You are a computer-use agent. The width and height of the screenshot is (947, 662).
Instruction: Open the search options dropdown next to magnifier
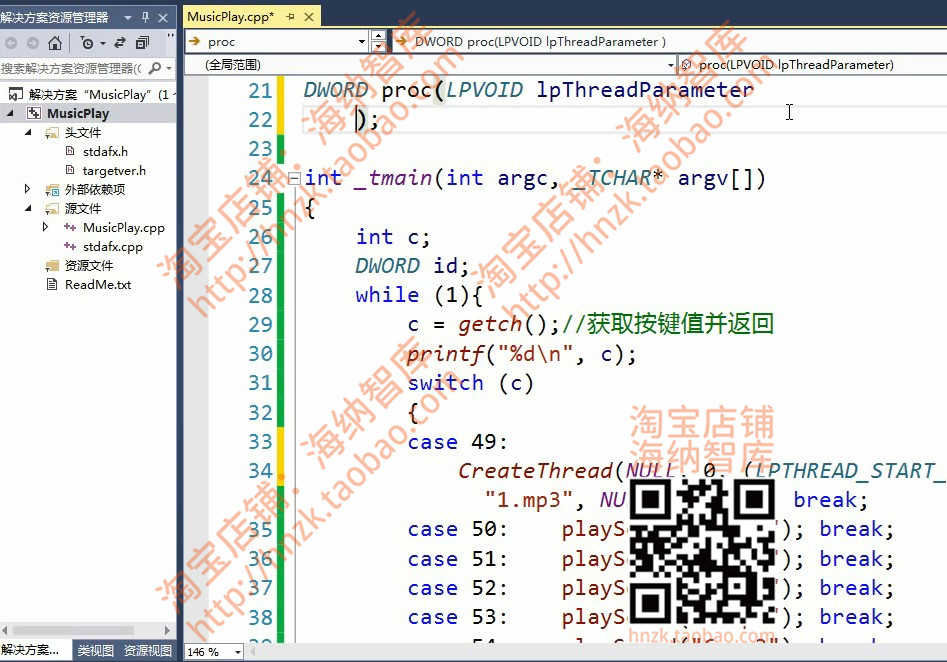tap(169, 69)
